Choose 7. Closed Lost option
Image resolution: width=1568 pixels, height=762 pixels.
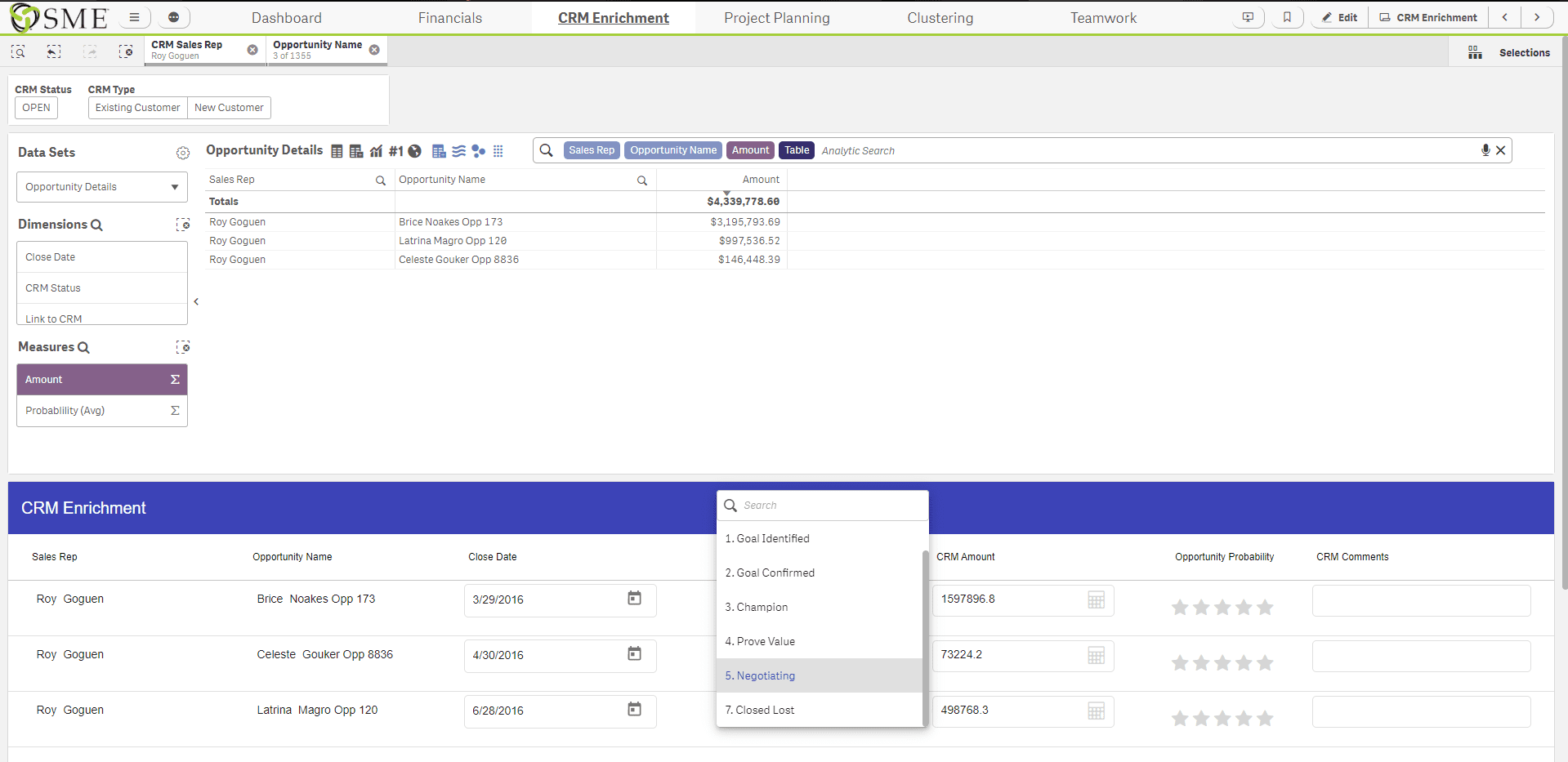820,710
